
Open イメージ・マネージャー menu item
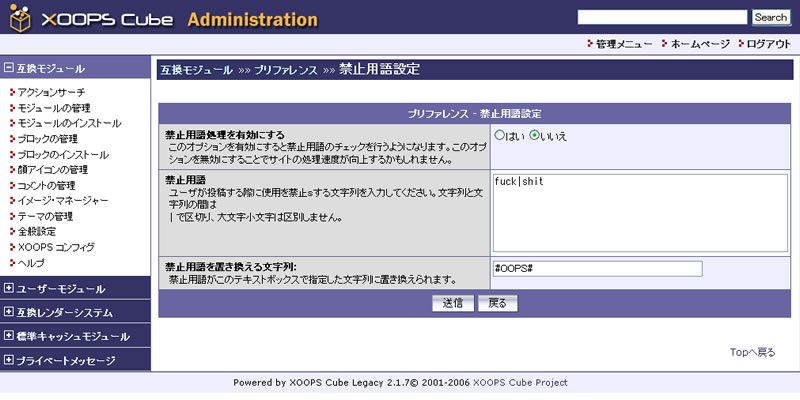[x=63, y=201]
